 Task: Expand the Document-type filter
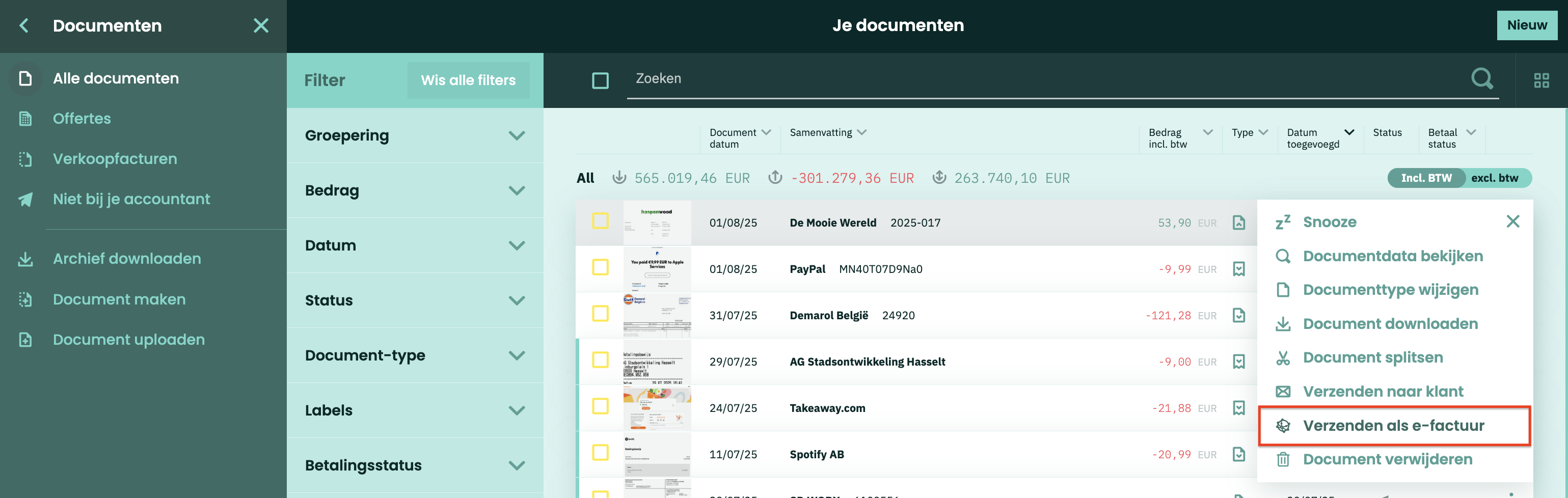click(415, 355)
